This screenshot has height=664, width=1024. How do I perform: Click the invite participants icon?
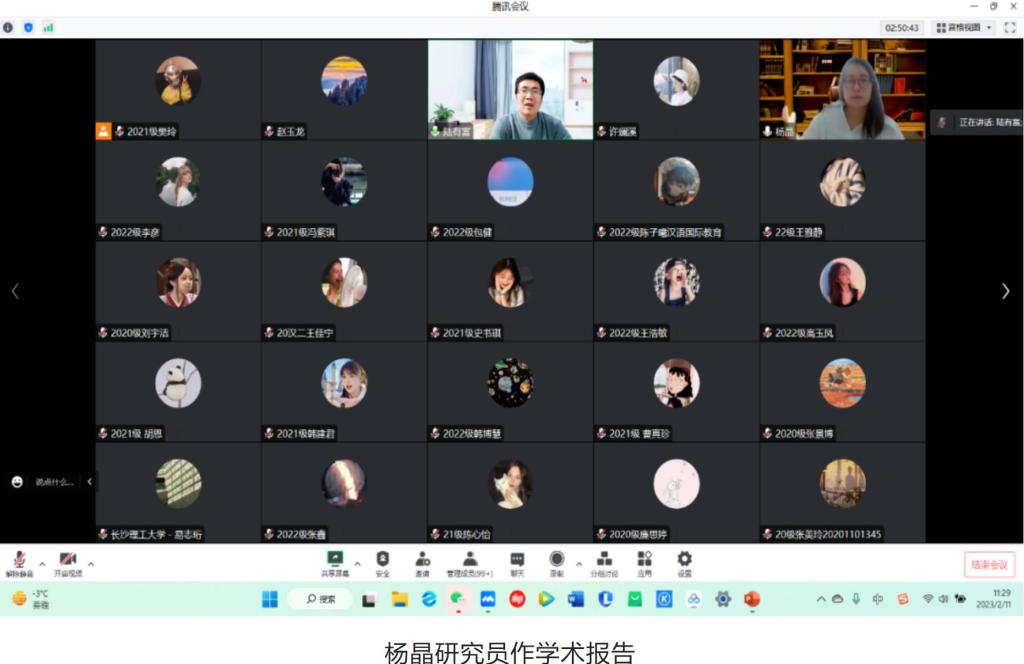(422, 560)
